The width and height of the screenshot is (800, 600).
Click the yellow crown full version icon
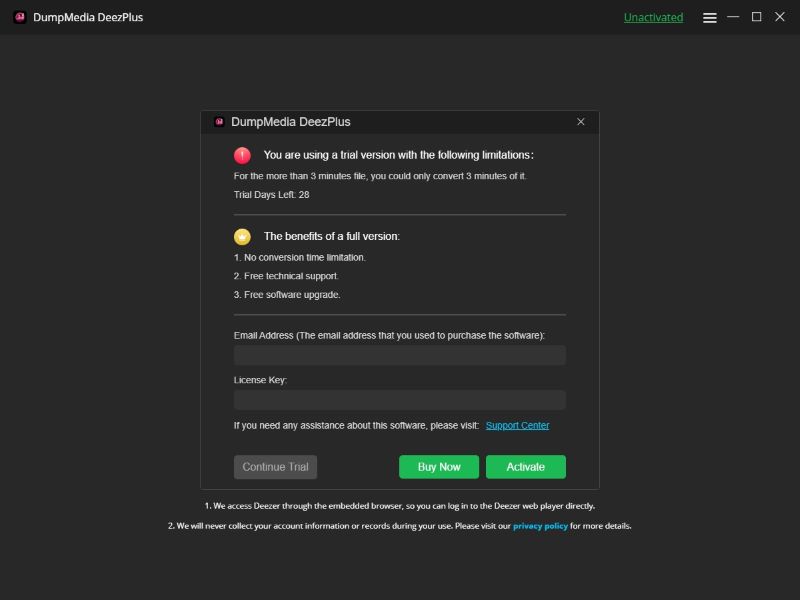click(242, 237)
